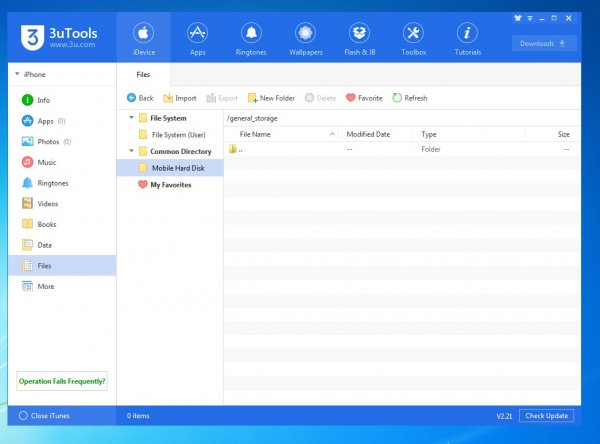Image resolution: width=600 pixels, height=444 pixels.
Task: Sort by the File Name column header
Action: [x=255, y=134]
